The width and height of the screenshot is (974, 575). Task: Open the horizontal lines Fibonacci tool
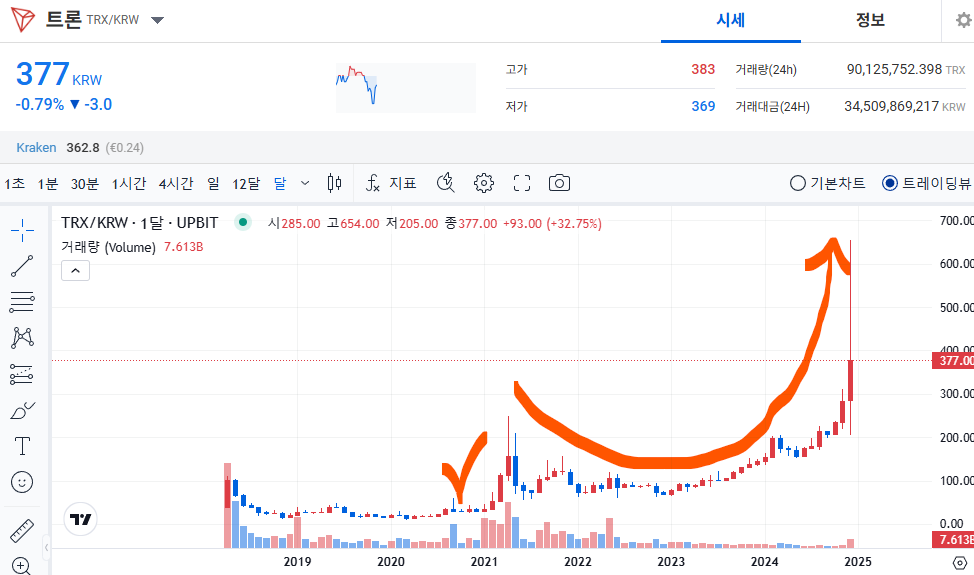pyautogui.click(x=22, y=302)
